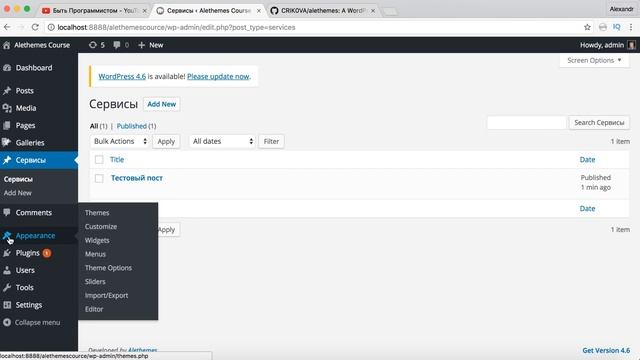Screen dimensions: 640x360
Task: Open the Appearance menu item in the sidebar
Action: click(x=35, y=236)
